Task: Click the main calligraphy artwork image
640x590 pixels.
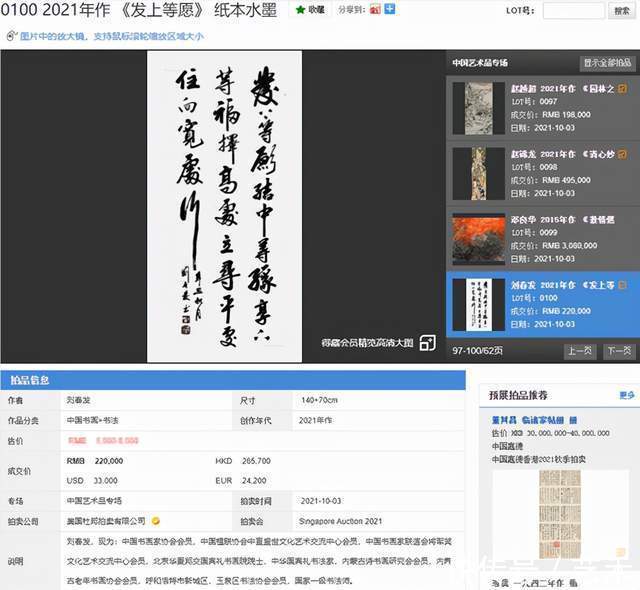Action: (x=224, y=206)
